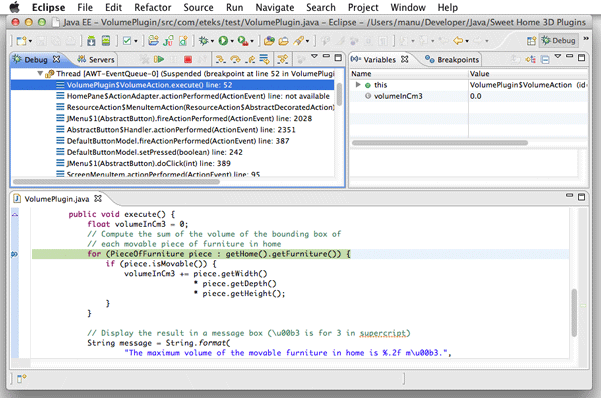Click the New JUnit test icon
This screenshot has height=398, width=601.
click(x=168, y=41)
